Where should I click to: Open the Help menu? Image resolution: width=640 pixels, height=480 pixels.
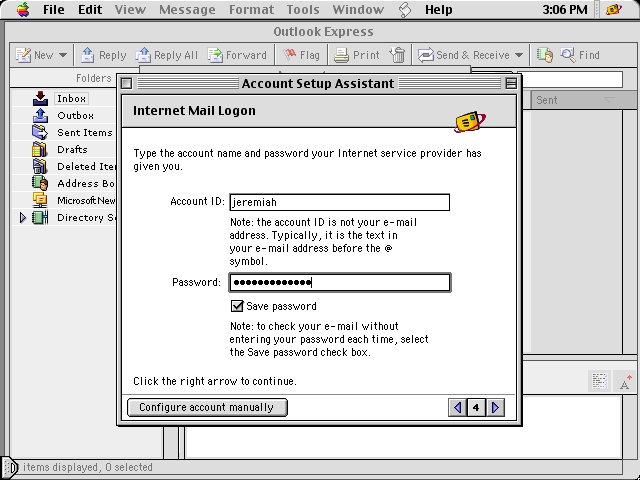point(438,9)
